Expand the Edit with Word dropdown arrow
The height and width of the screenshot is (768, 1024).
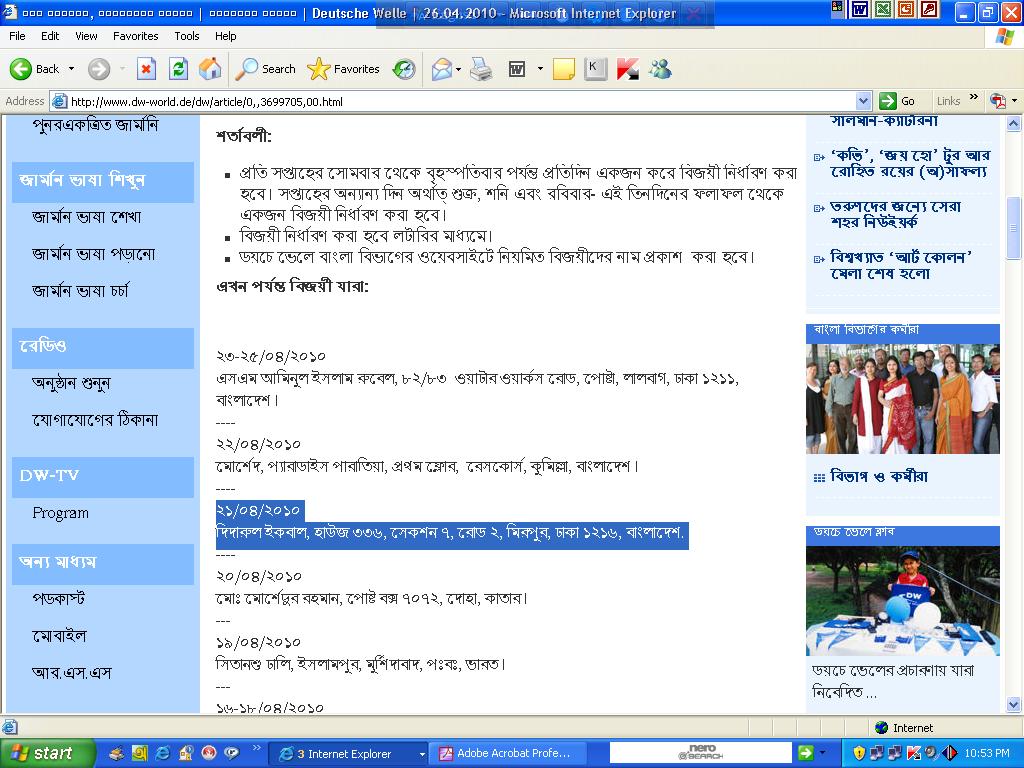click(540, 69)
